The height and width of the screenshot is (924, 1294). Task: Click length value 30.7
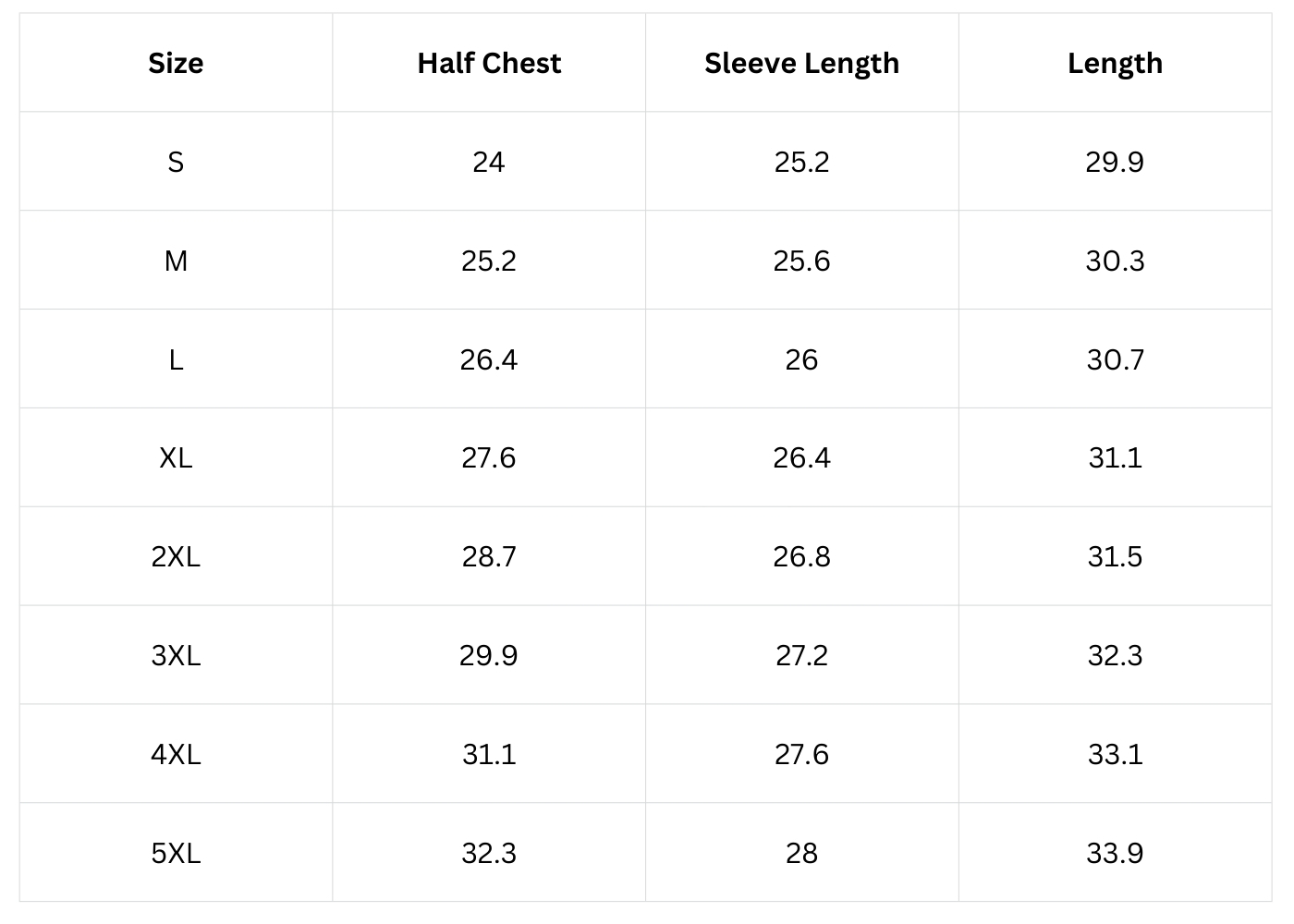(1115, 359)
